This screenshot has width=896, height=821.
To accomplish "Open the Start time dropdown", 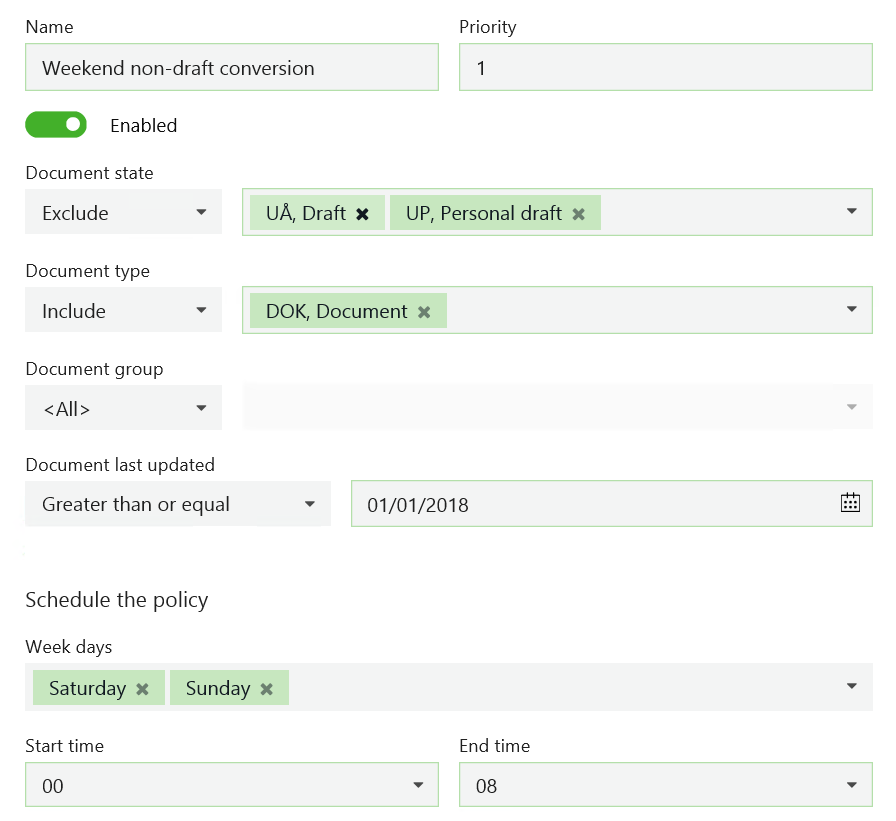I will click(x=231, y=786).
